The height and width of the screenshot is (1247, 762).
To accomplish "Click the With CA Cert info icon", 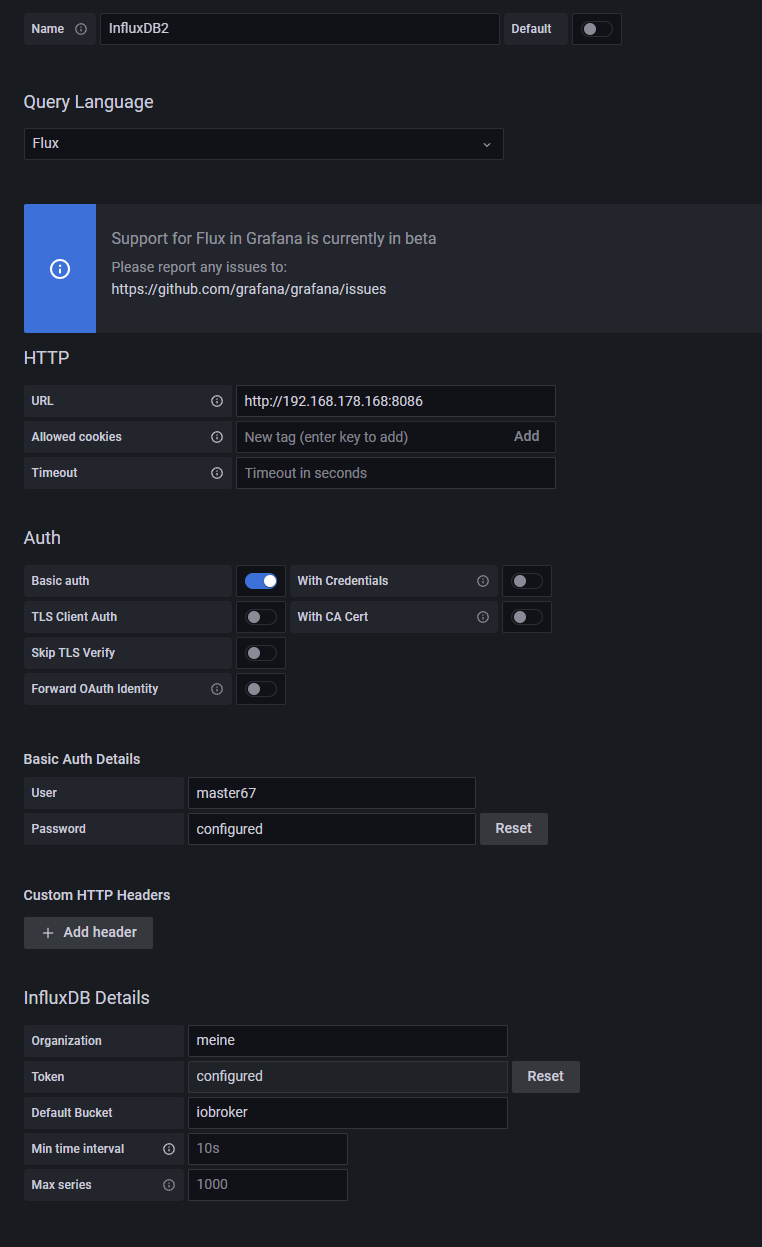I will 483,617.
